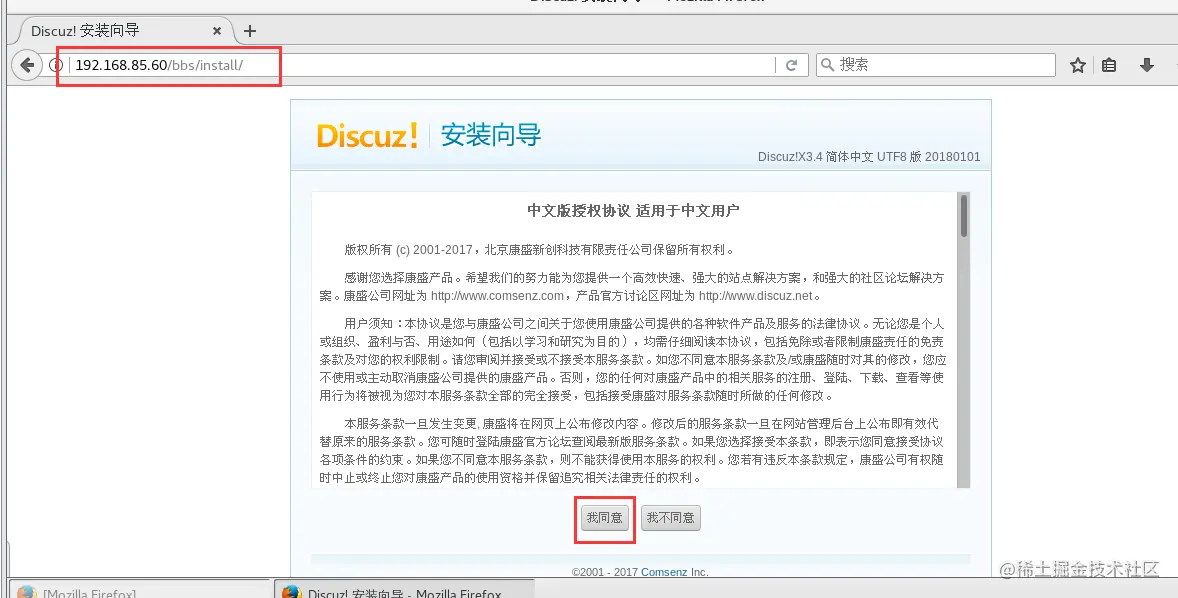1178x598 pixels.
Task: Reload the current page
Action: point(792,64)
